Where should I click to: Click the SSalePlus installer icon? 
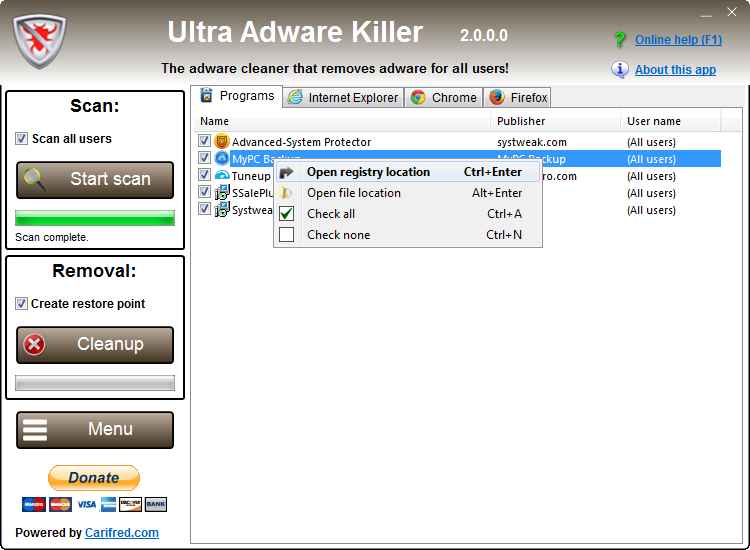coord(222,193)
